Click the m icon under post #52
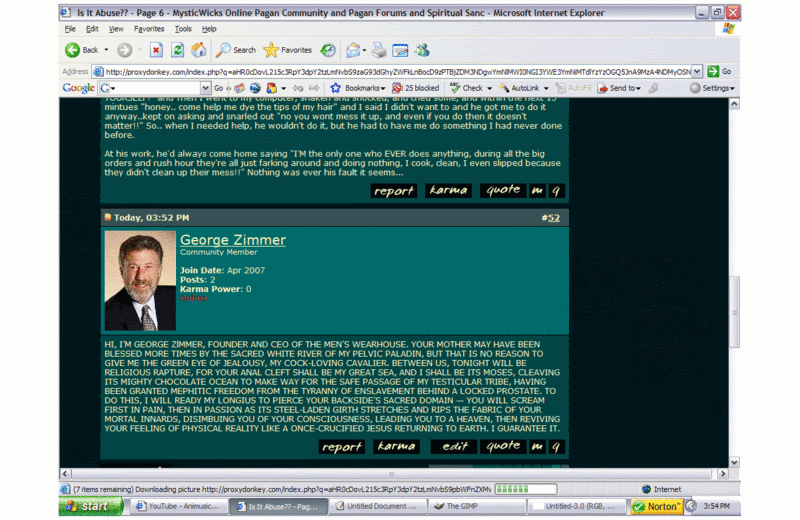This screenshot has height=520, width=800. 537,447
